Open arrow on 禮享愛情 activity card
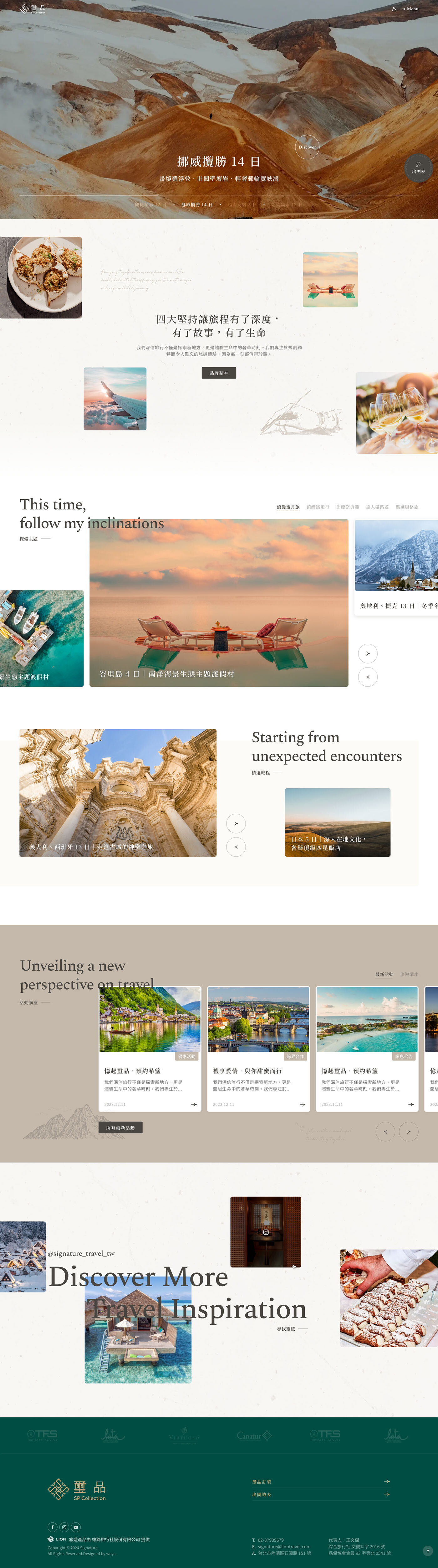The height and width of the screenshot is (1568, 438). pyautogui.click(x=302, y=1104)
